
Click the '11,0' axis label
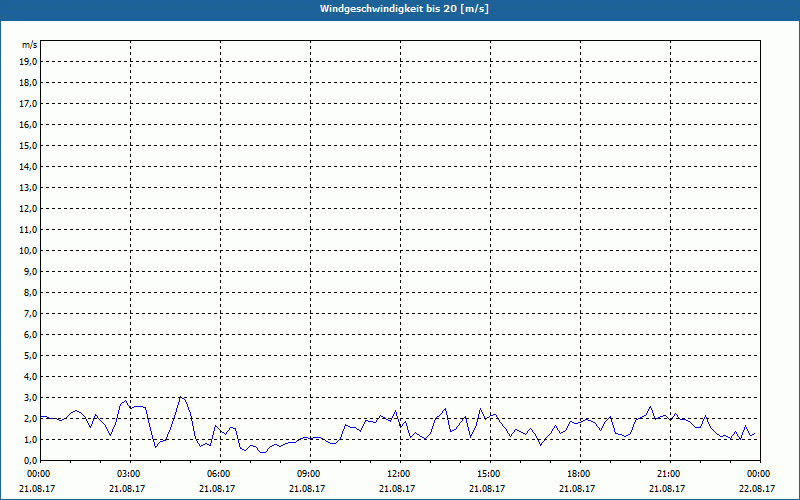(x=28, y=230)
